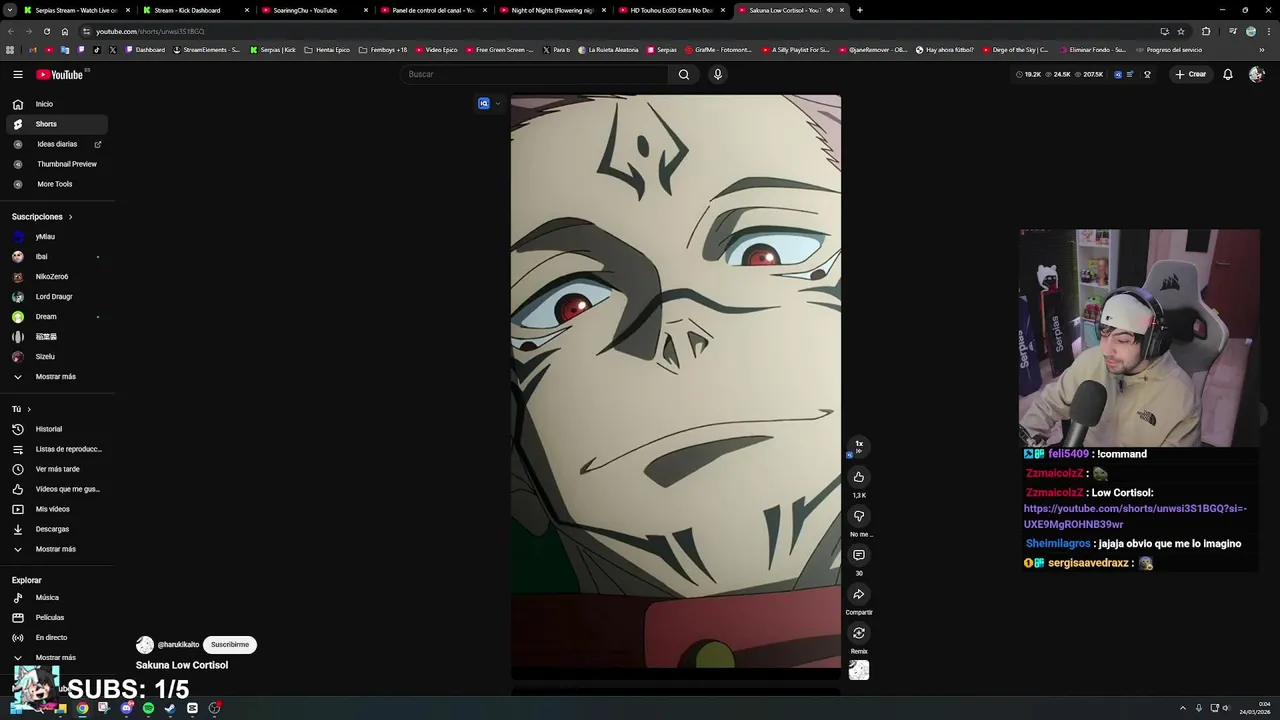
Task: Start voice search with the microphone
Action: 717,74
